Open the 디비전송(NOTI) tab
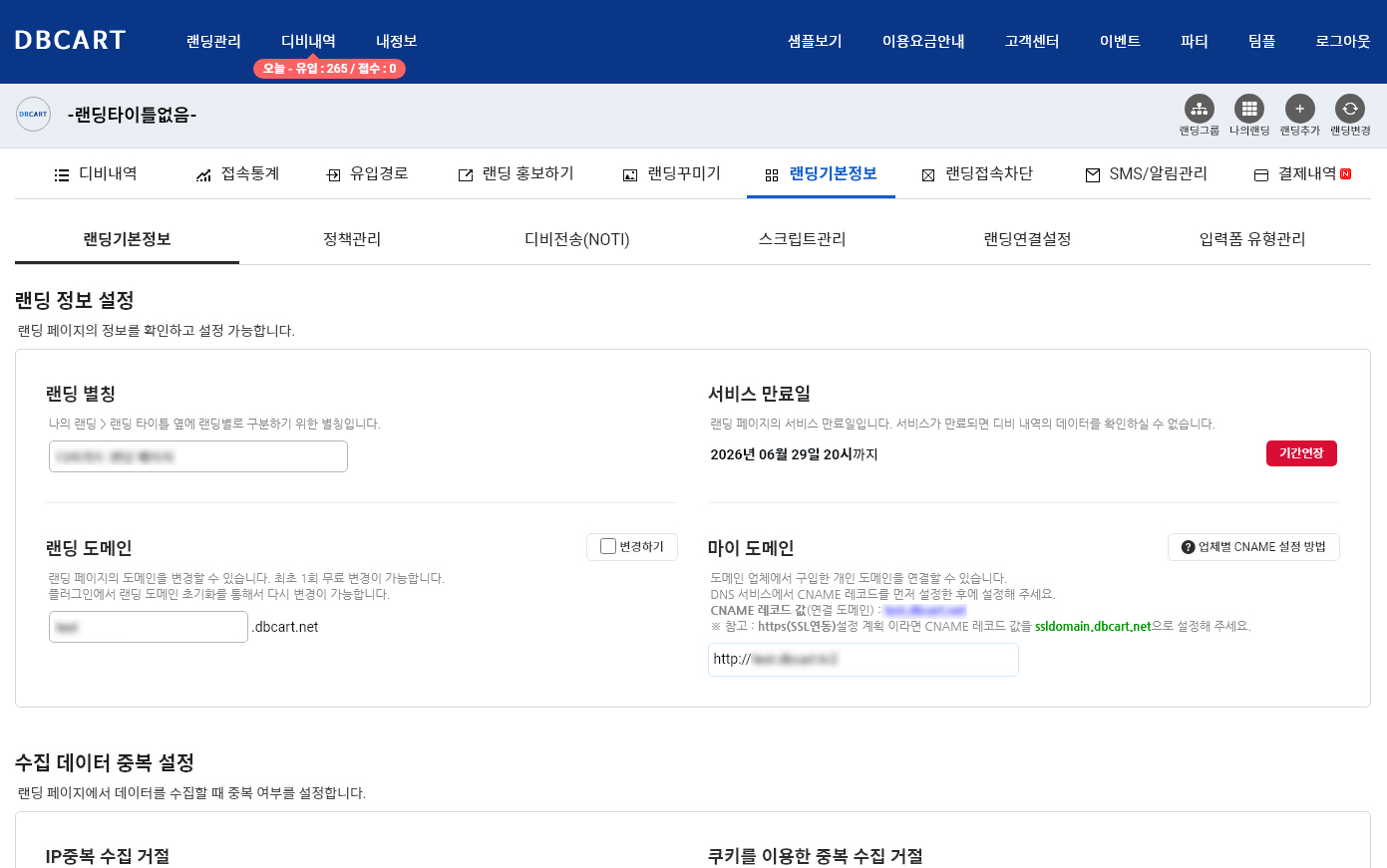The height and width of the screenshot is (868, 1387). 577,239
